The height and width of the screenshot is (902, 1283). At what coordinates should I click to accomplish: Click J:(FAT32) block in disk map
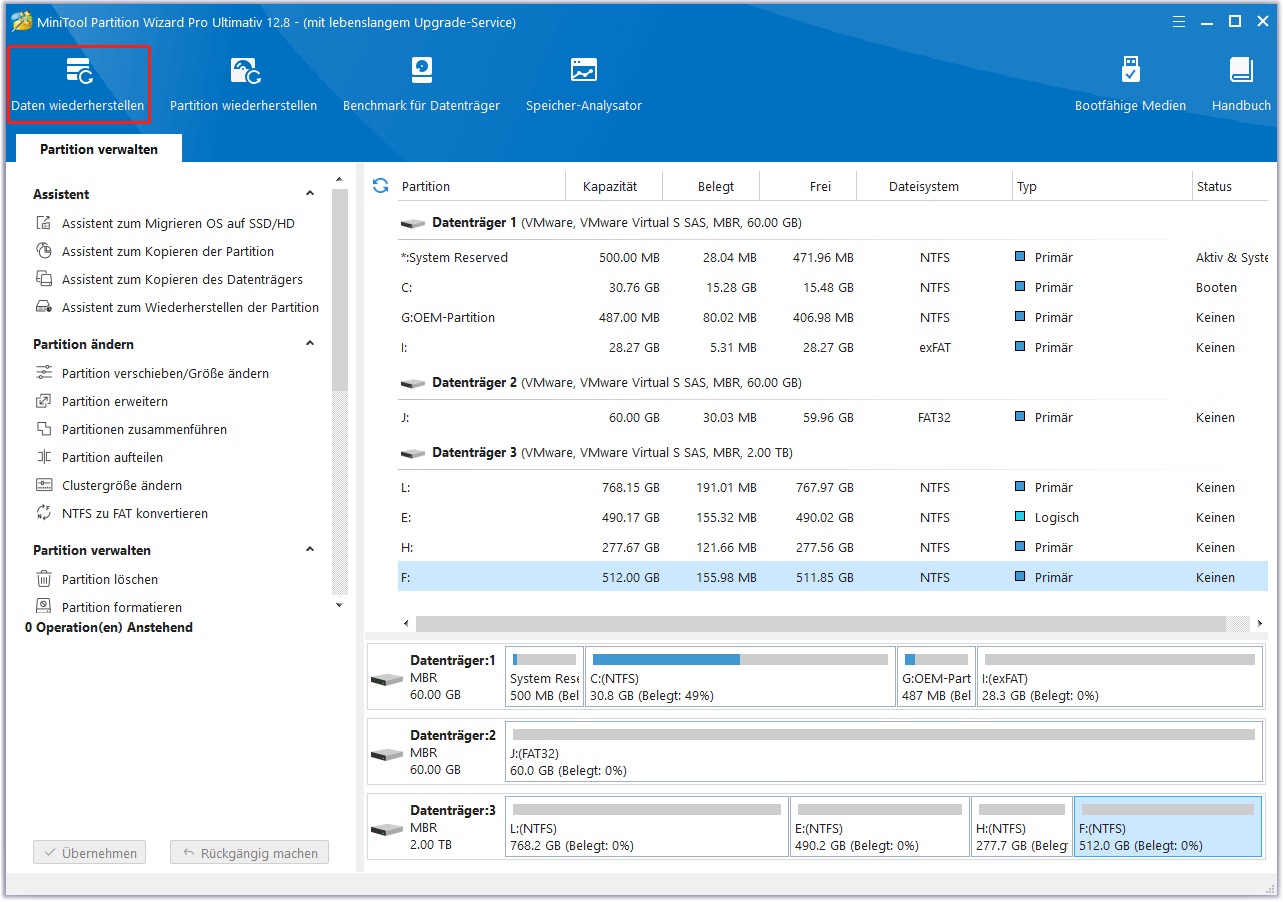(x=884, y=751)
